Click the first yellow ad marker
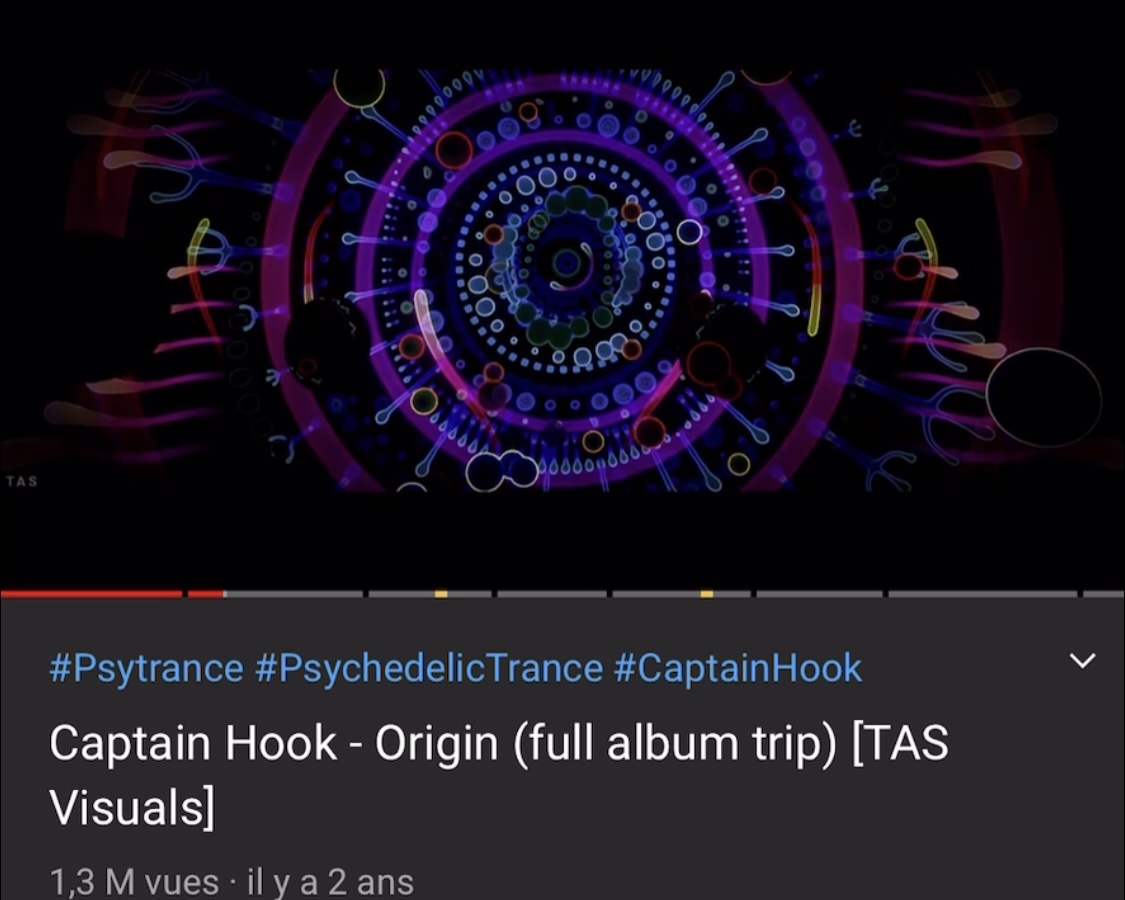This screenshot has height=900, width=1125. [x=441, y=594]
